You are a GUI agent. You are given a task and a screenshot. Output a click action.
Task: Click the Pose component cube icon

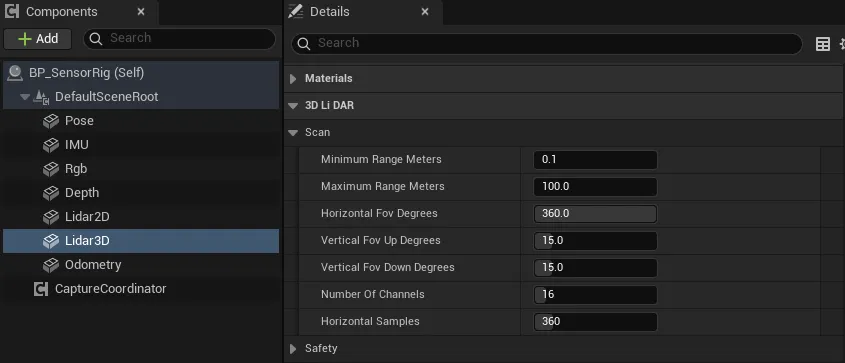(51, 121)
